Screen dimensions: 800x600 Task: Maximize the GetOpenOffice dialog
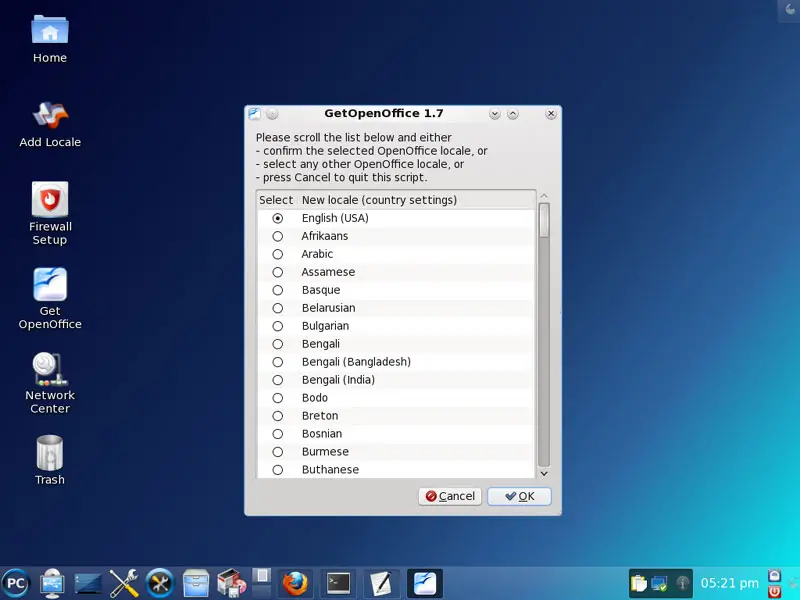coord(513,113)
